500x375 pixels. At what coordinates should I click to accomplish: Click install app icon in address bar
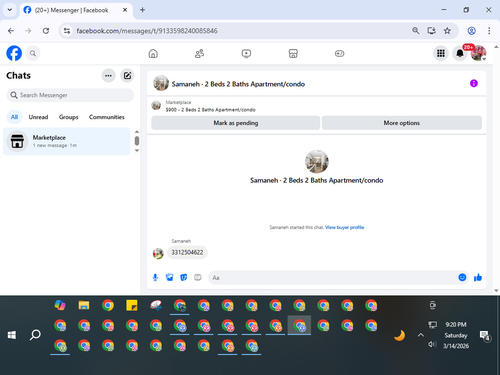click(x=432, y=31)
